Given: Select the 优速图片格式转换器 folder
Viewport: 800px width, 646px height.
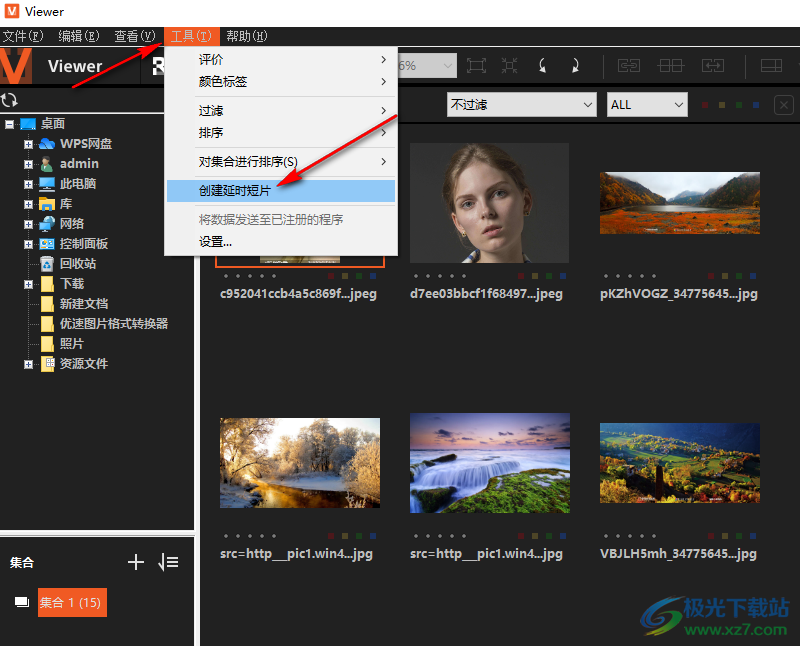Looking at the screenshot, I should [x=114, y=324].
